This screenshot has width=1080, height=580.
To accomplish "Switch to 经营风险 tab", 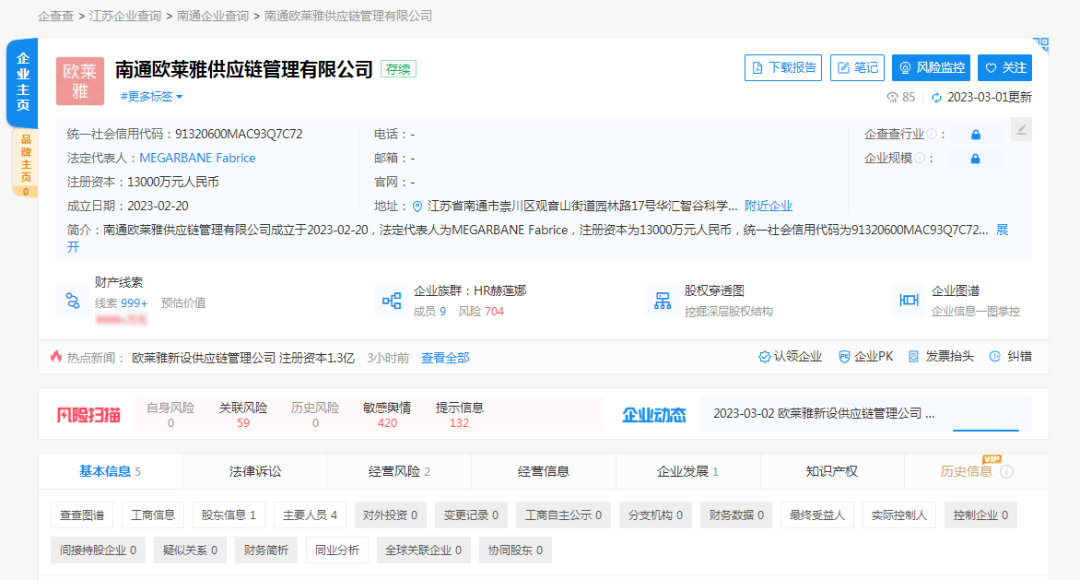I will pyautogui.click(x=399, y=472).
